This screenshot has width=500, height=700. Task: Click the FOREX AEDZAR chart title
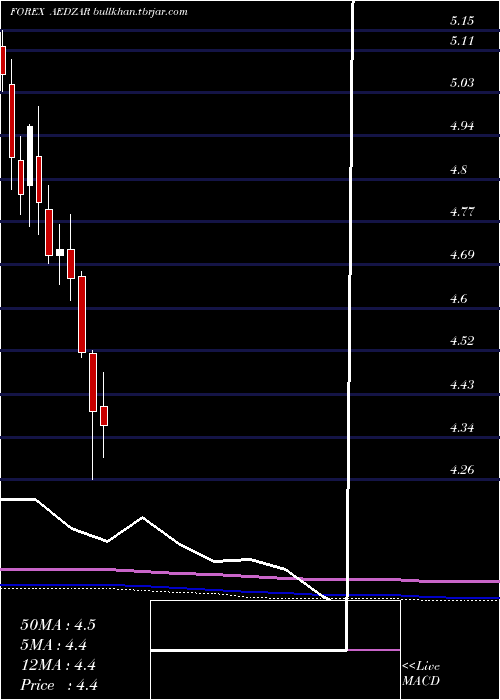[x=51, y=12]
